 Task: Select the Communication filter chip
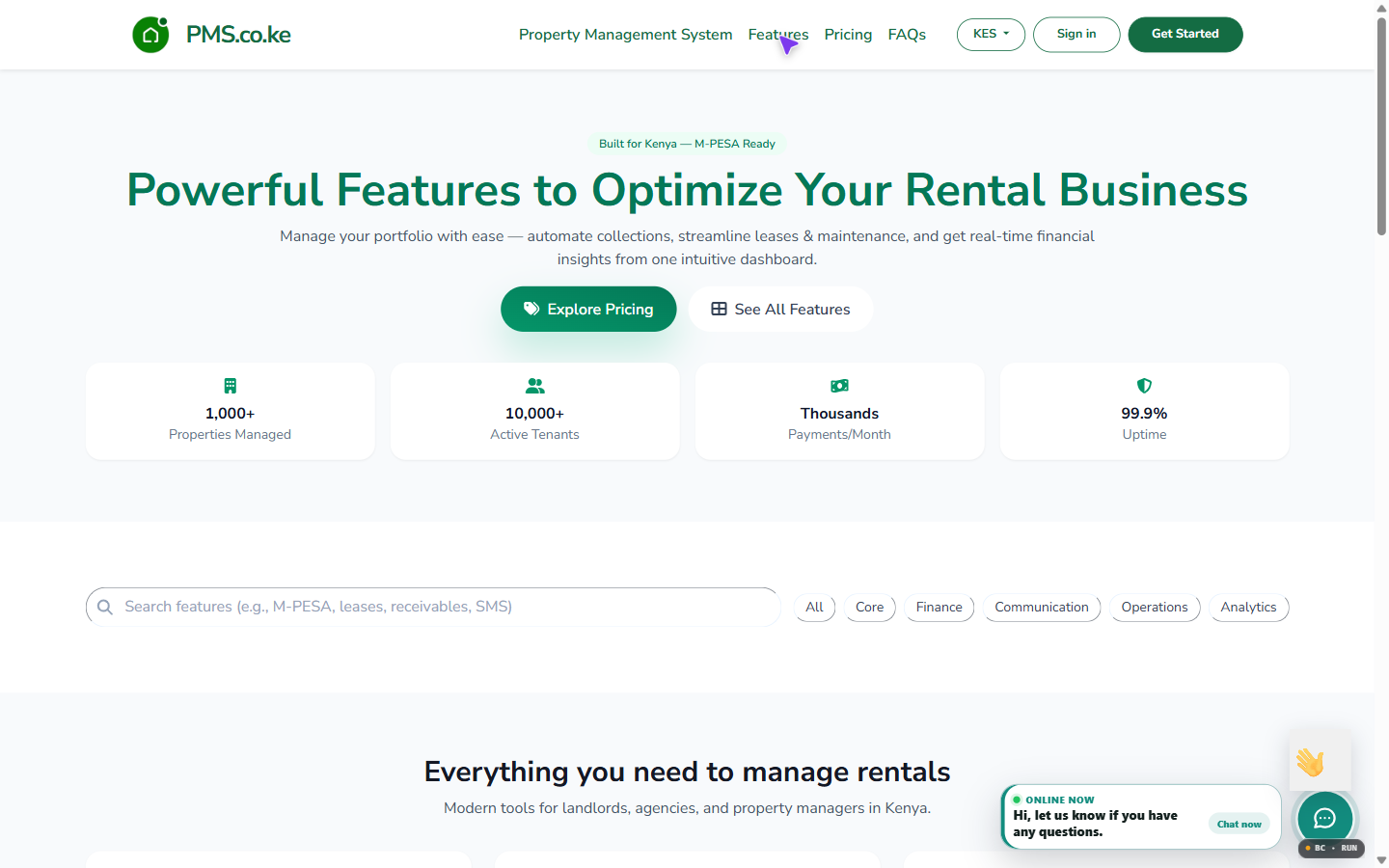(1042, 608)
